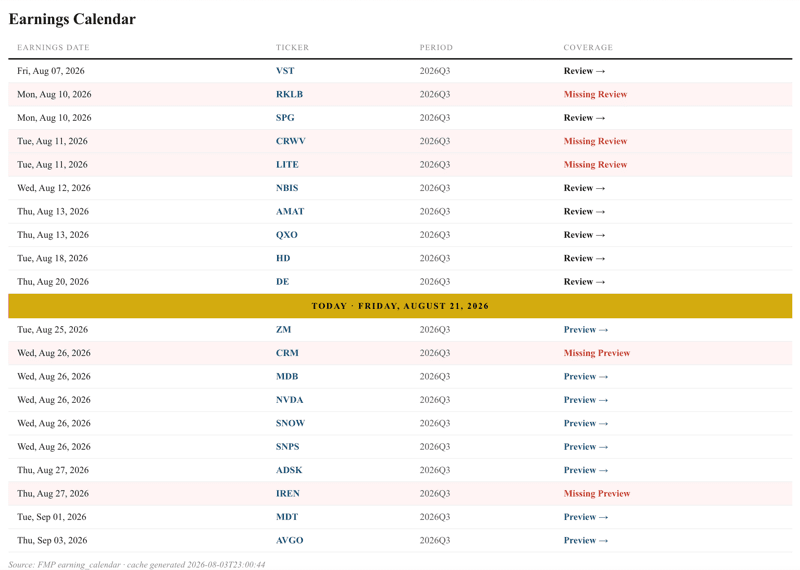Click the 2026Q3 period in VST row
The width and height of the screenshot is (800, 570).
pyautogui.click(x=435, y=71)
